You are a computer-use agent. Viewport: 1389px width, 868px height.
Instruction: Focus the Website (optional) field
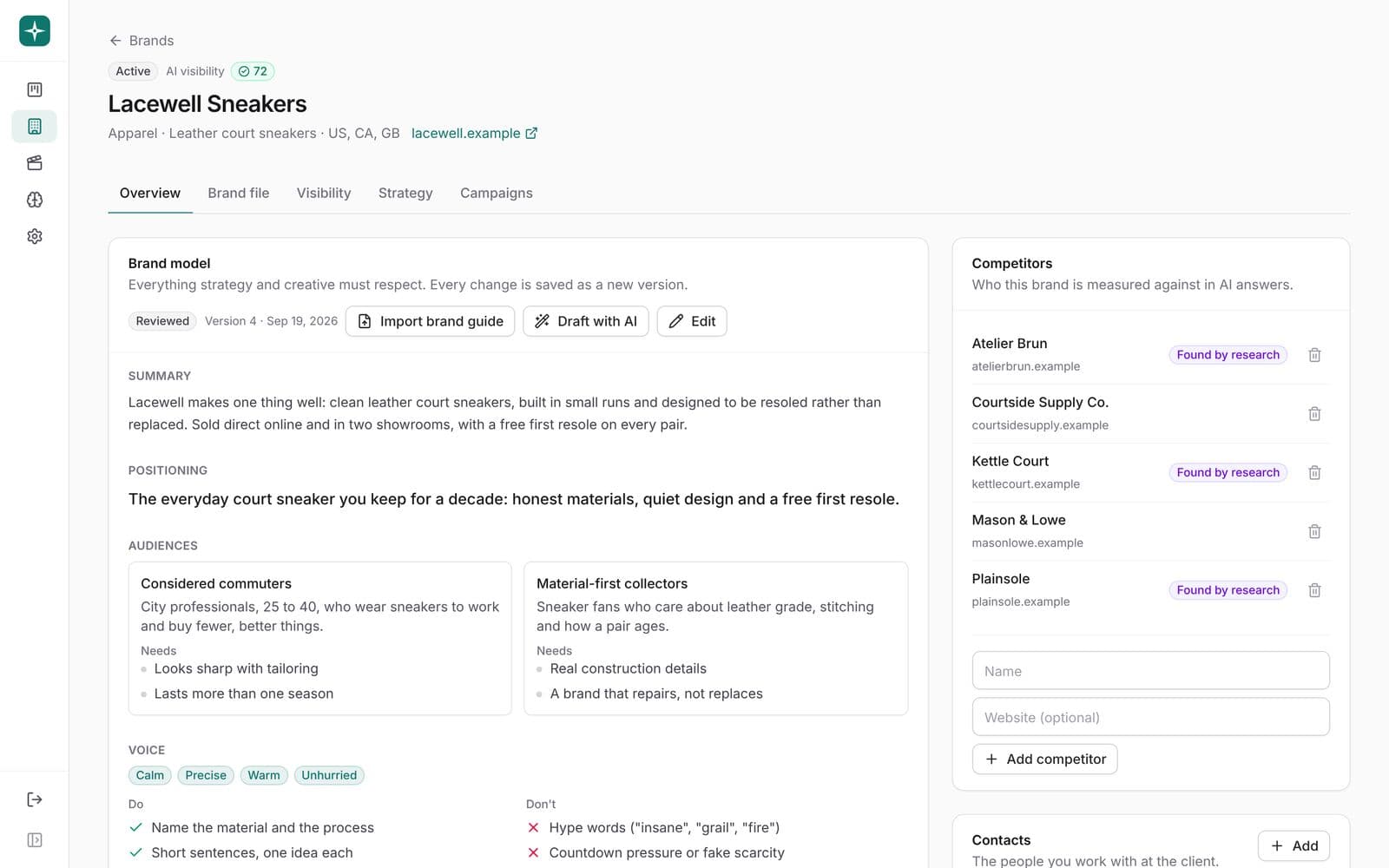(x=1151, y=717)
